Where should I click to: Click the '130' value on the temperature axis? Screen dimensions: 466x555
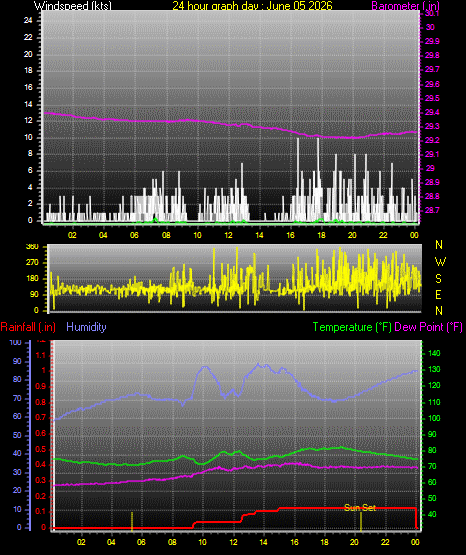pyautogui.click(x=434, y=369)
